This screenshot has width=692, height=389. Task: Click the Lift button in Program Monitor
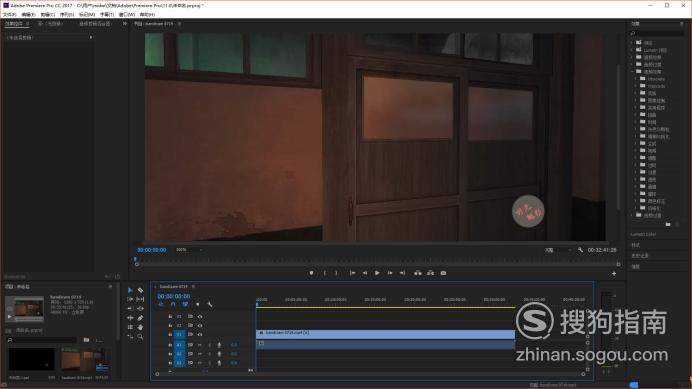click(x=417, y=273)
